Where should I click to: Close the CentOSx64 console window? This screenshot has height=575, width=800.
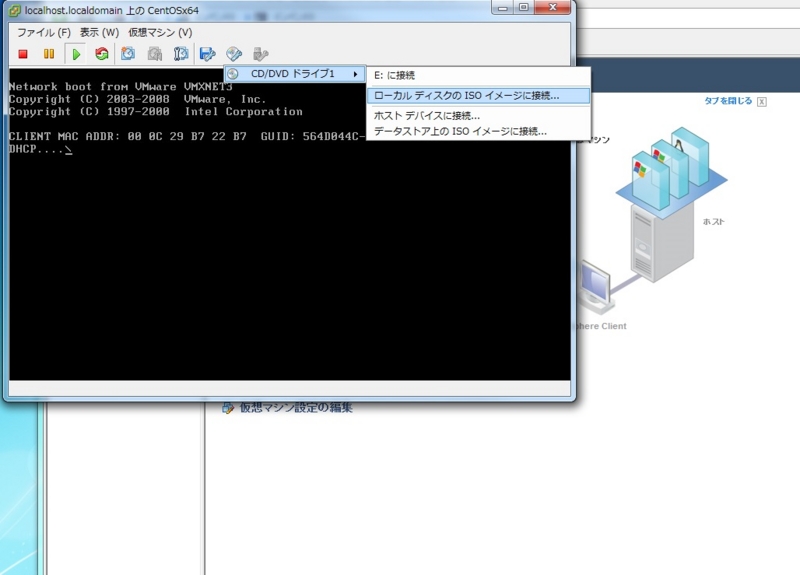click(553, 7)
